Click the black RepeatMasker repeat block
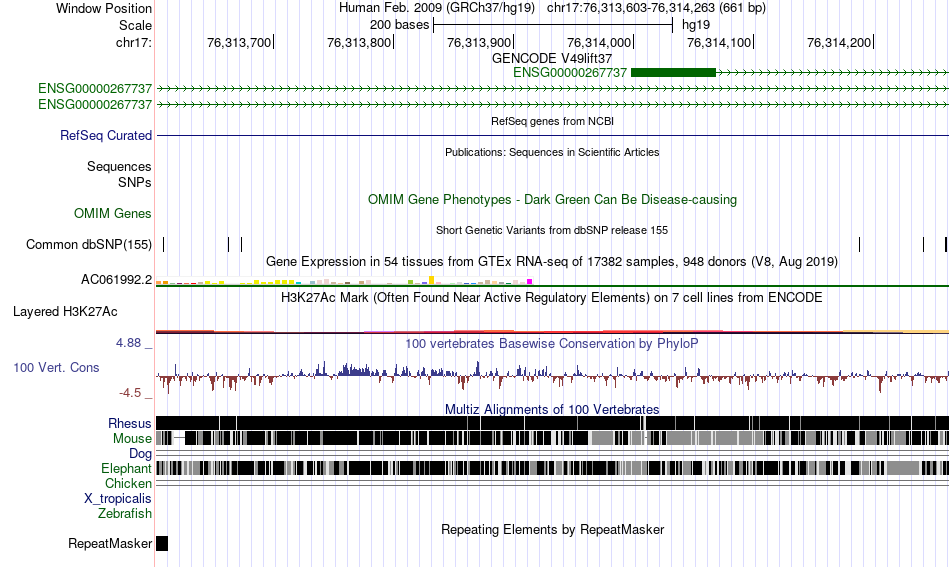The width and height of the screenshot is (950, 567). coord(162,543)
